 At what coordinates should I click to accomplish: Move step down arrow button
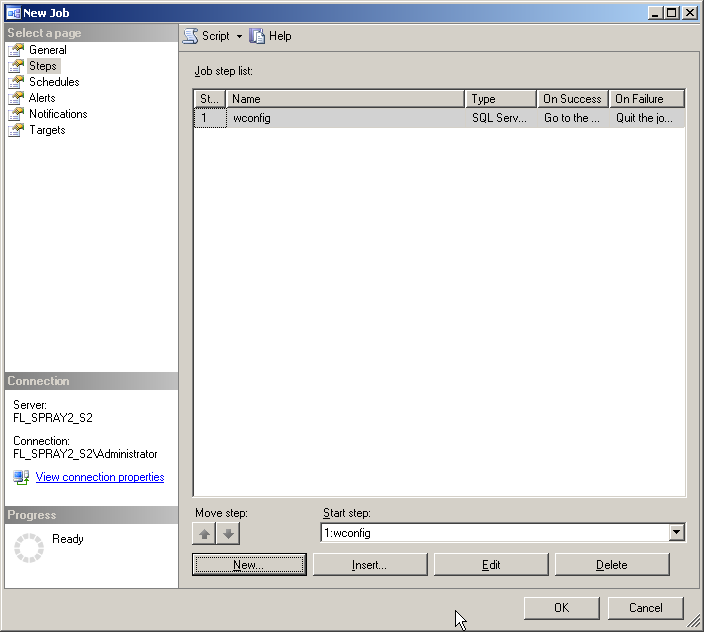click(229, 534)
